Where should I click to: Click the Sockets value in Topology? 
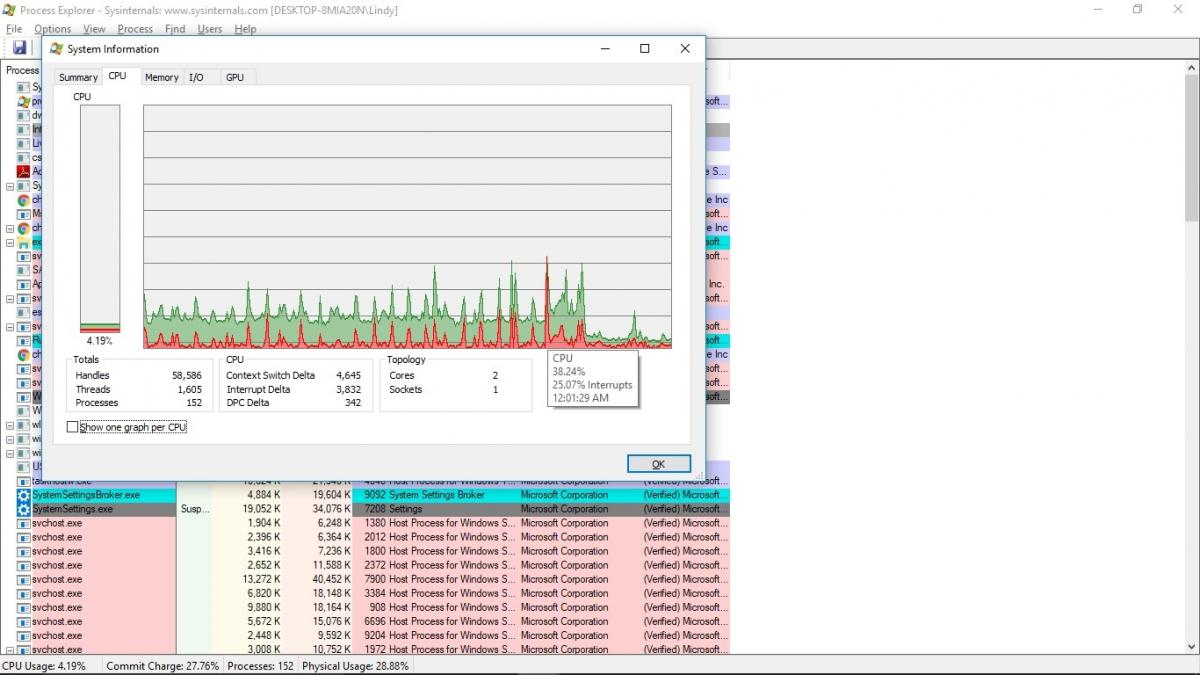click(495, 390)
